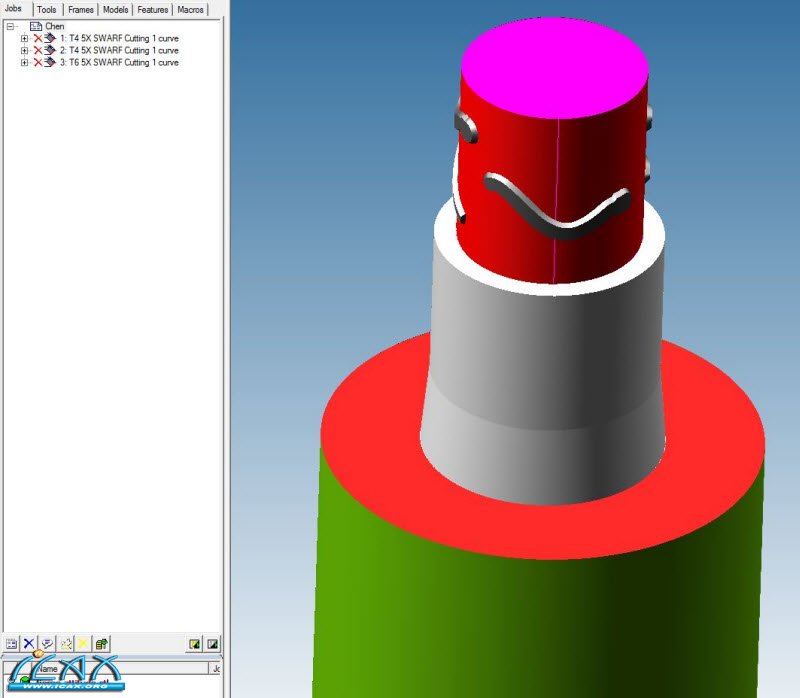800x698 pixels.
Task: Click red X status icon of job 3
Action: point(38,62)
